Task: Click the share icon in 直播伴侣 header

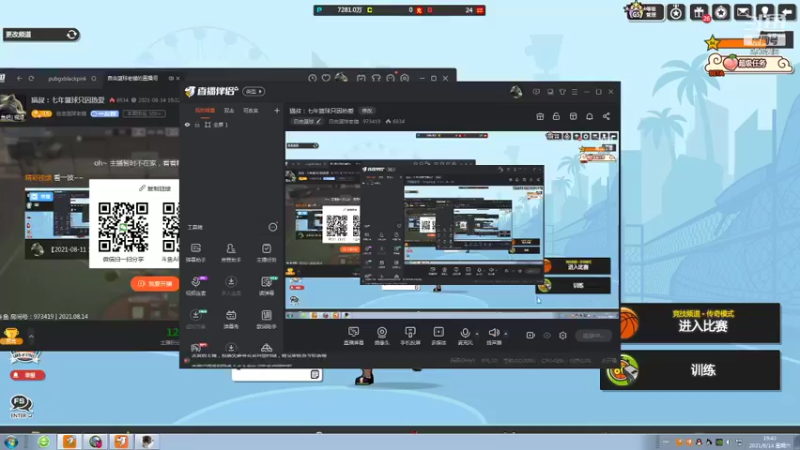Action: click(606, 116)
